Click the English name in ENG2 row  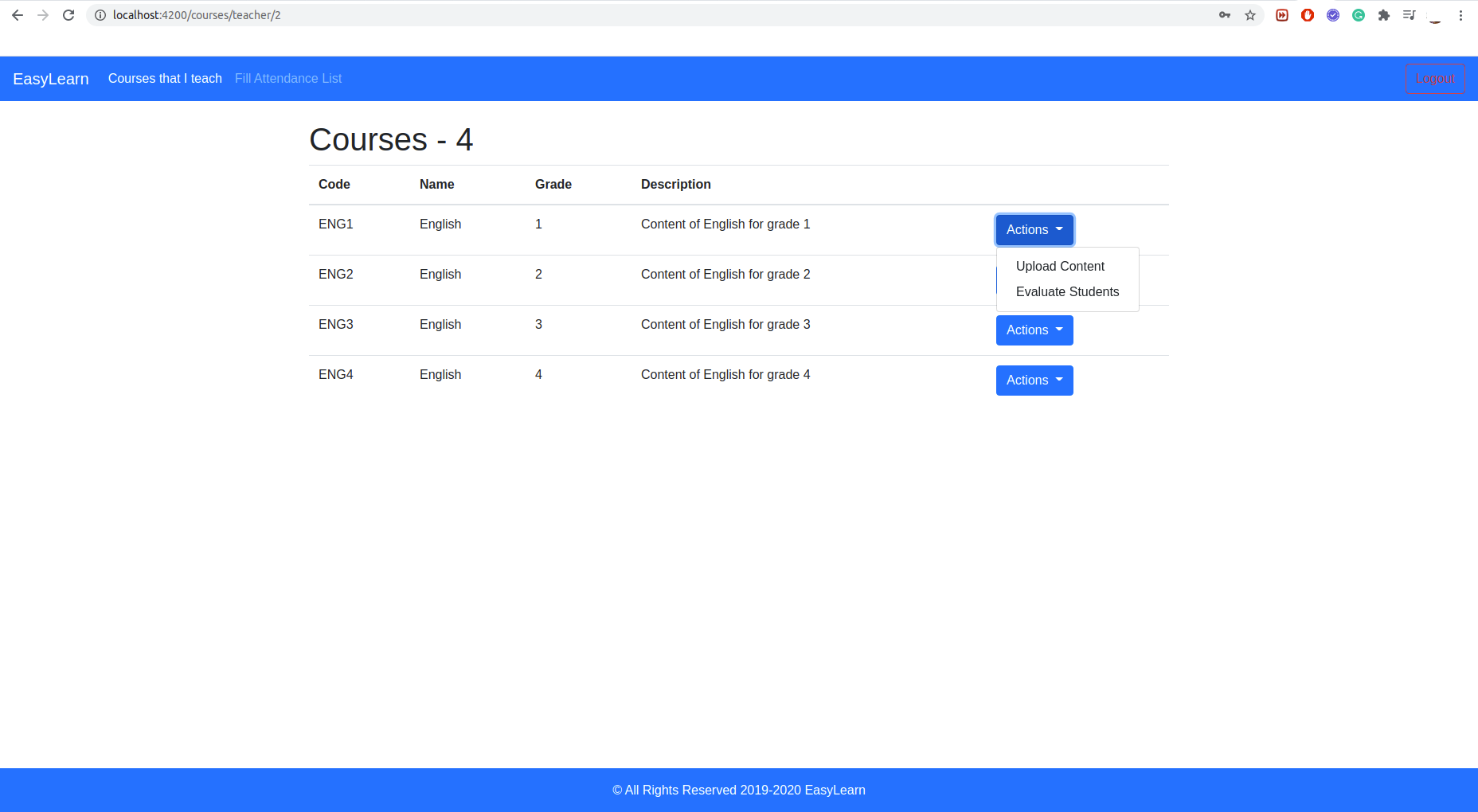[x=440, y=275]
